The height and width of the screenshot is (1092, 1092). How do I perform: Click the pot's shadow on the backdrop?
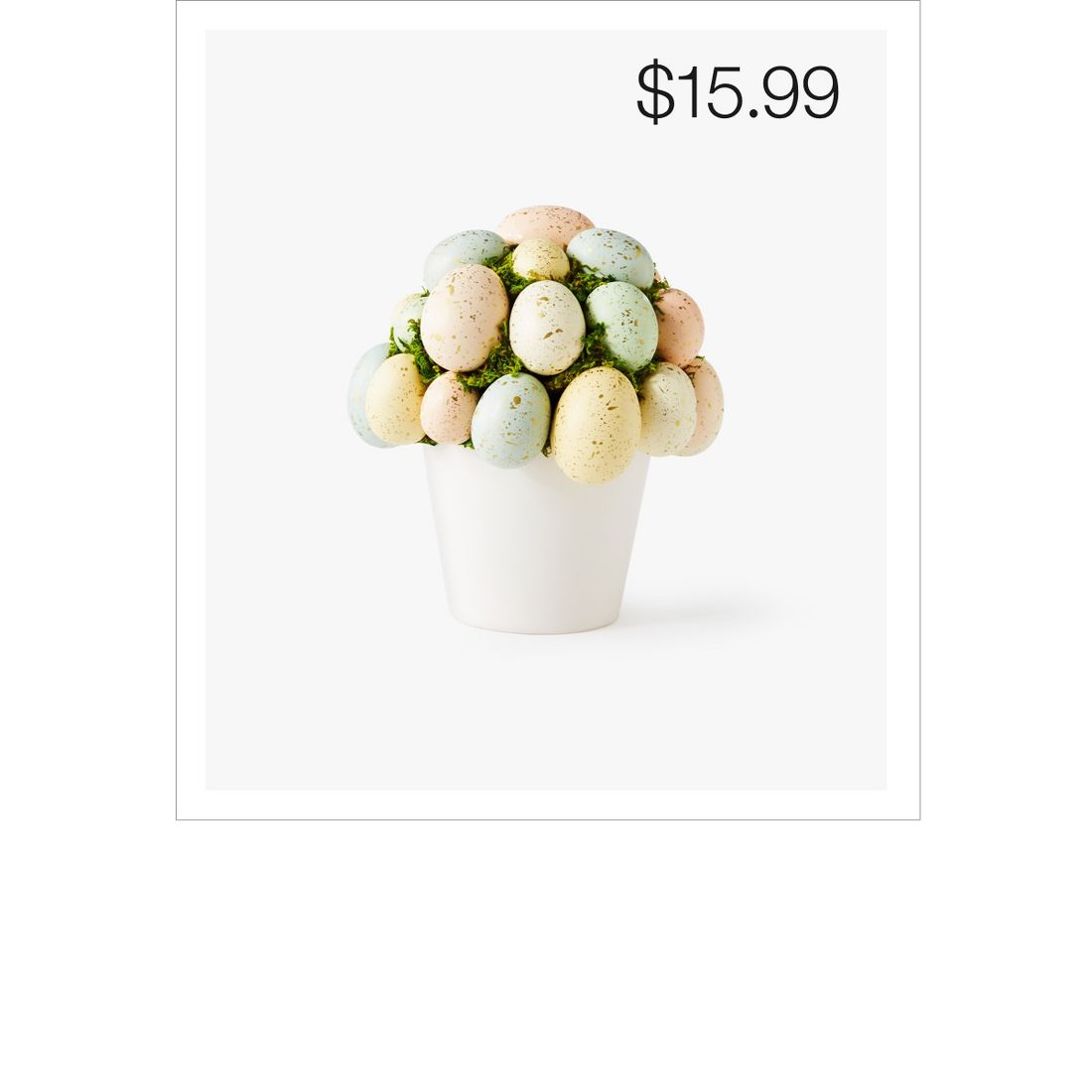(x=697, y=606)
